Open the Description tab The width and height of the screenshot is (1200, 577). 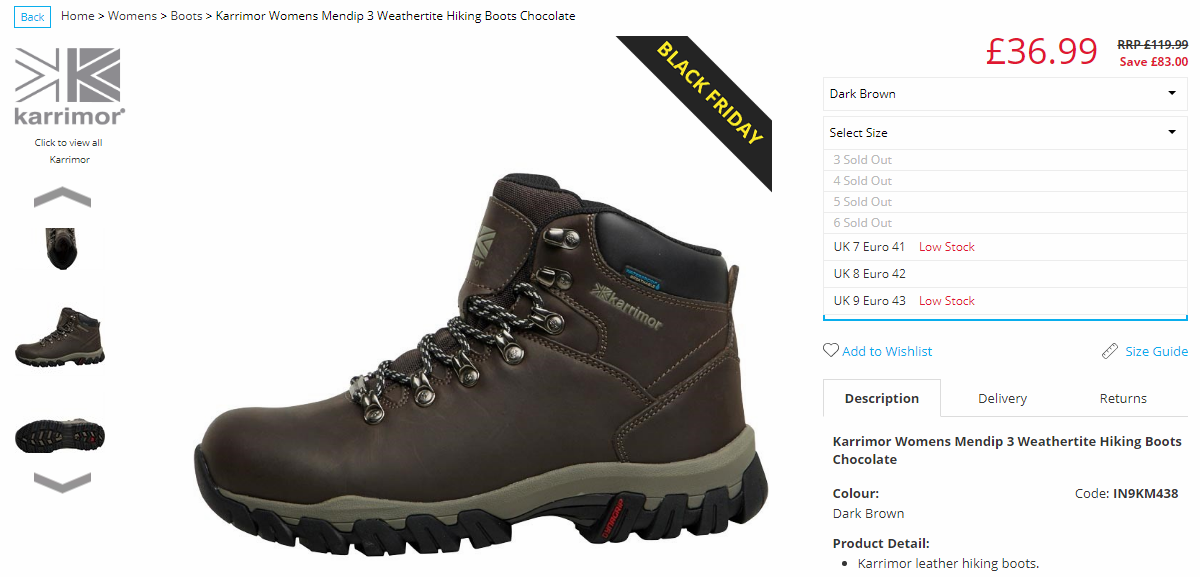coord(881,398)
